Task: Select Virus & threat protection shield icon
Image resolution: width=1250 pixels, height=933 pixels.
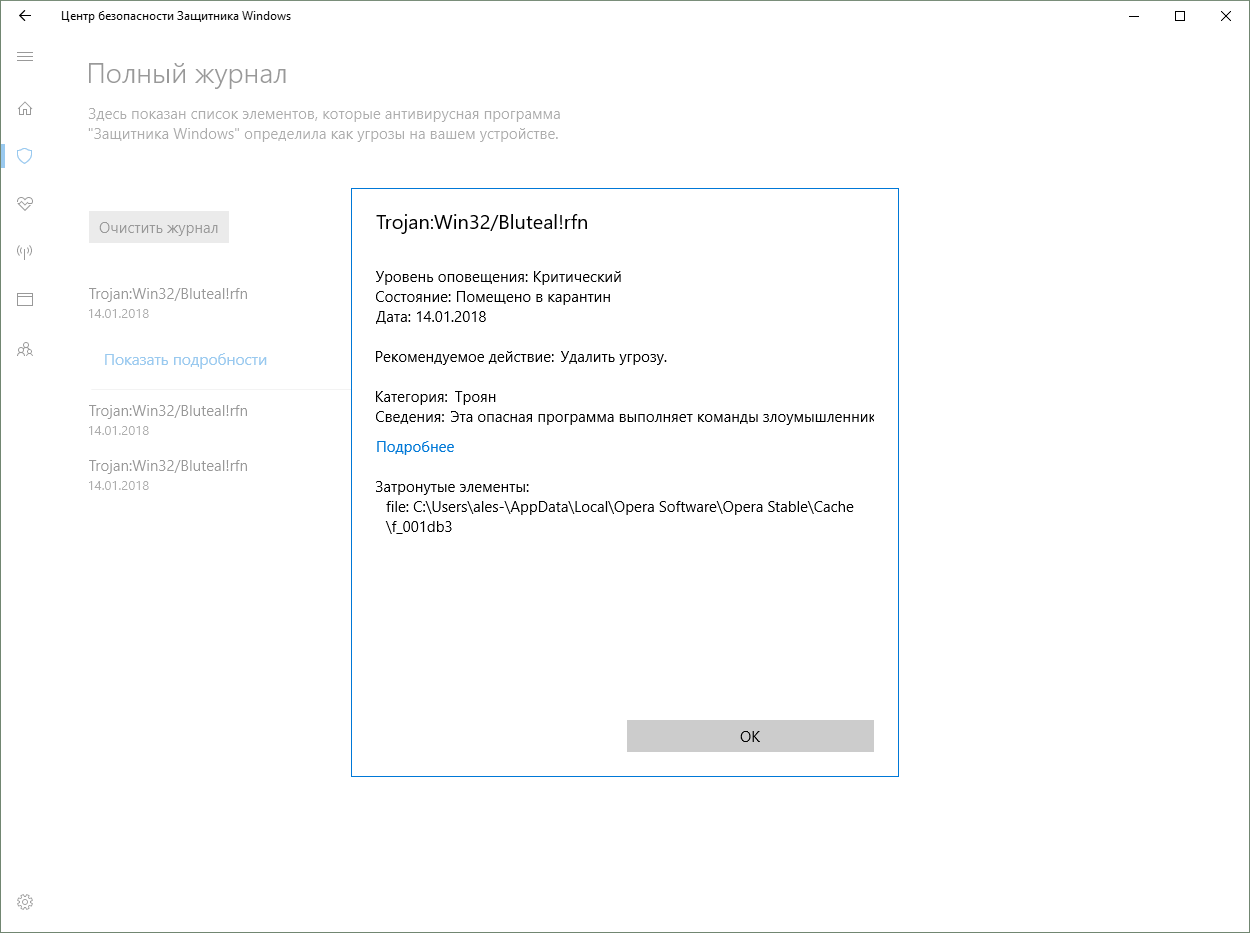Action: pyautogui.click(x=25, y=155)
